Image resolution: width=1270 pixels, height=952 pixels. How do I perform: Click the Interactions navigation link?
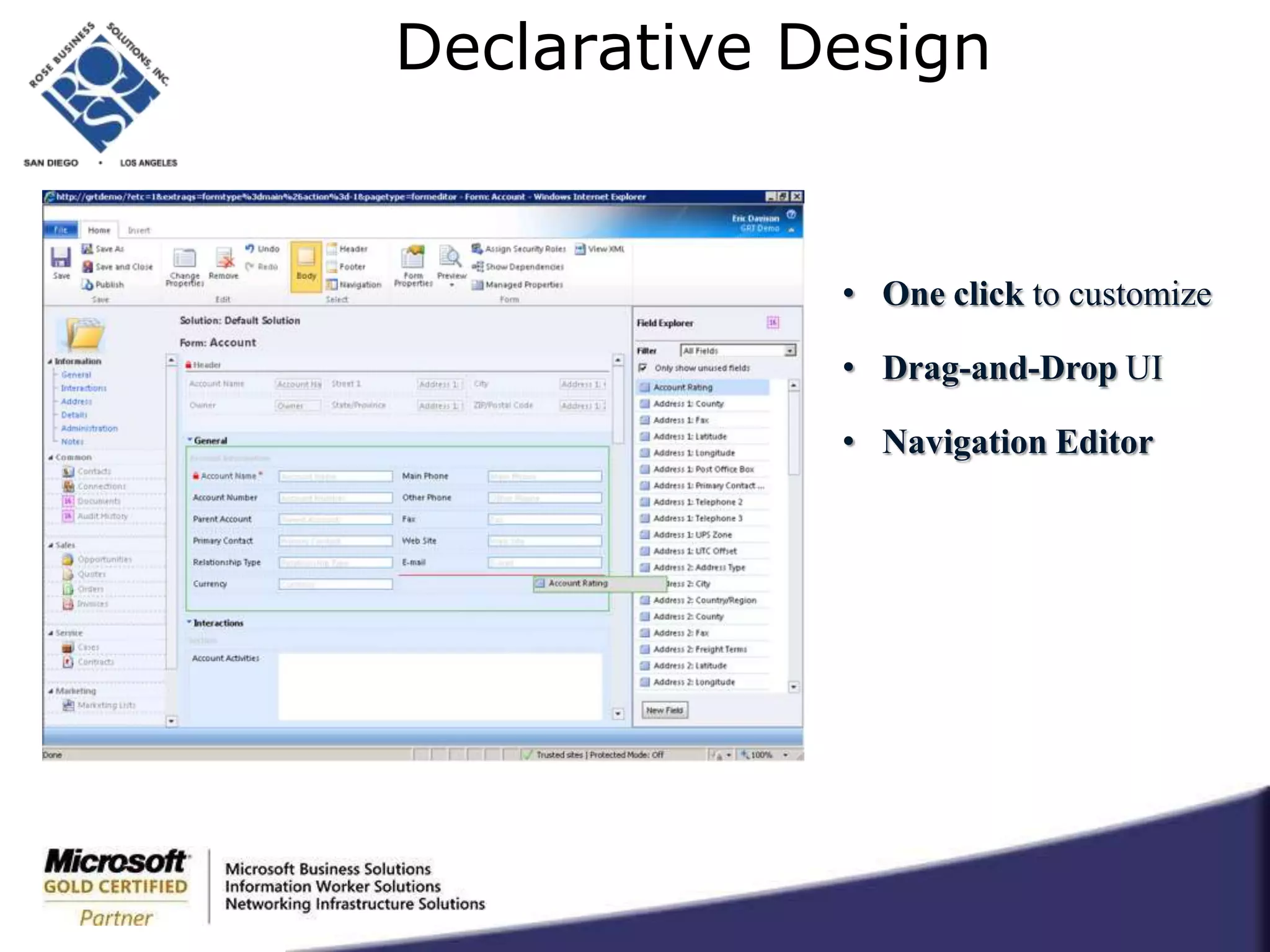(84, 388)
